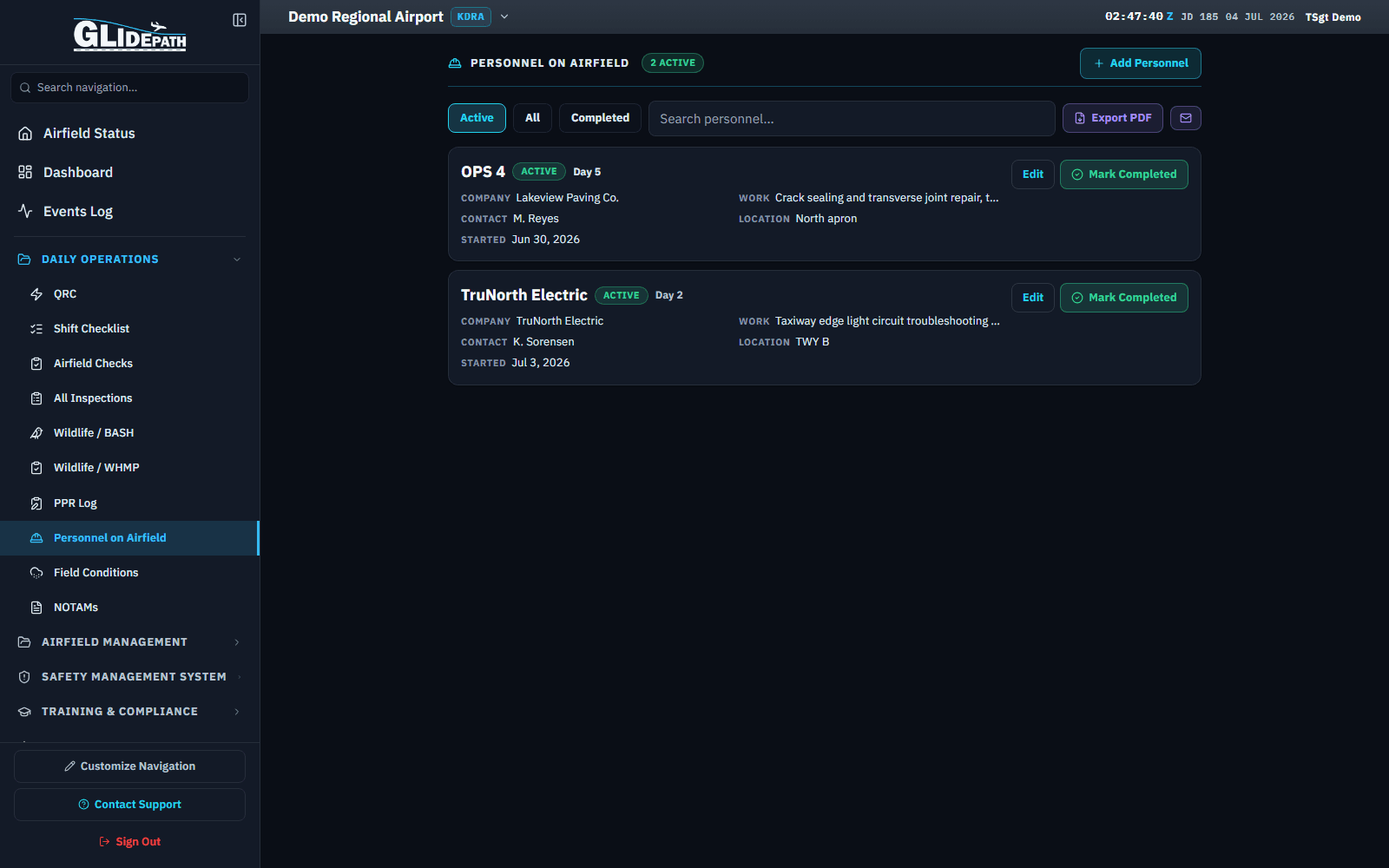Switch to the Completed filter tab
1389x868 pixels.
click(600, 118)
